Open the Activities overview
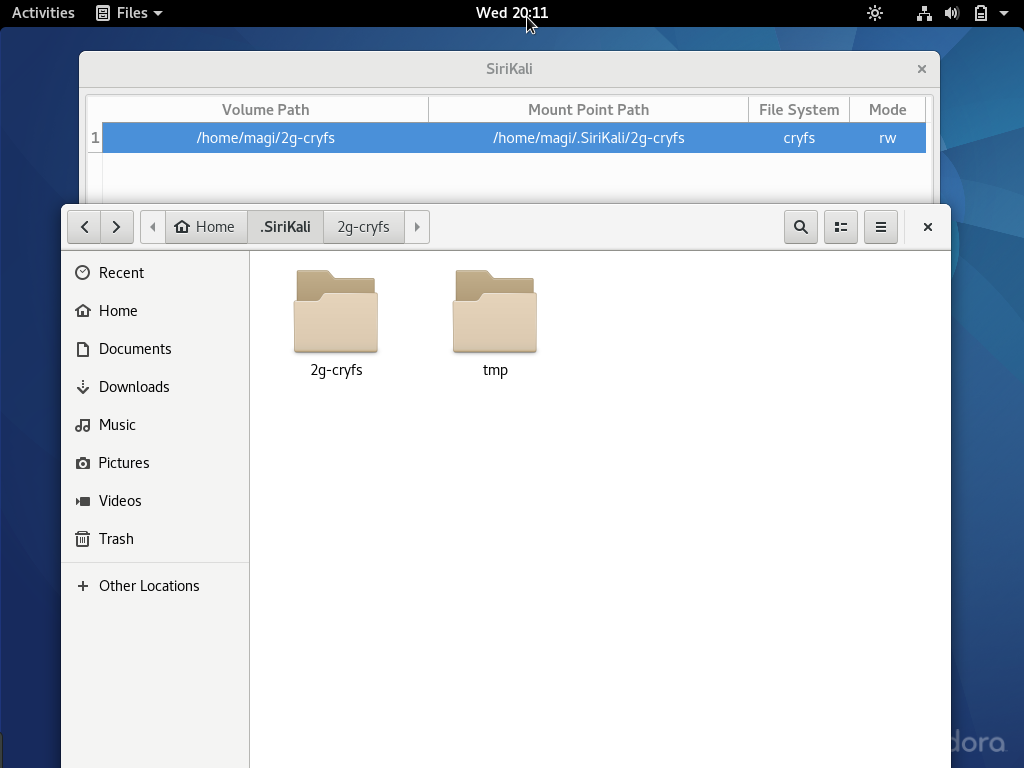1024x768 pixels. point(43,13)
